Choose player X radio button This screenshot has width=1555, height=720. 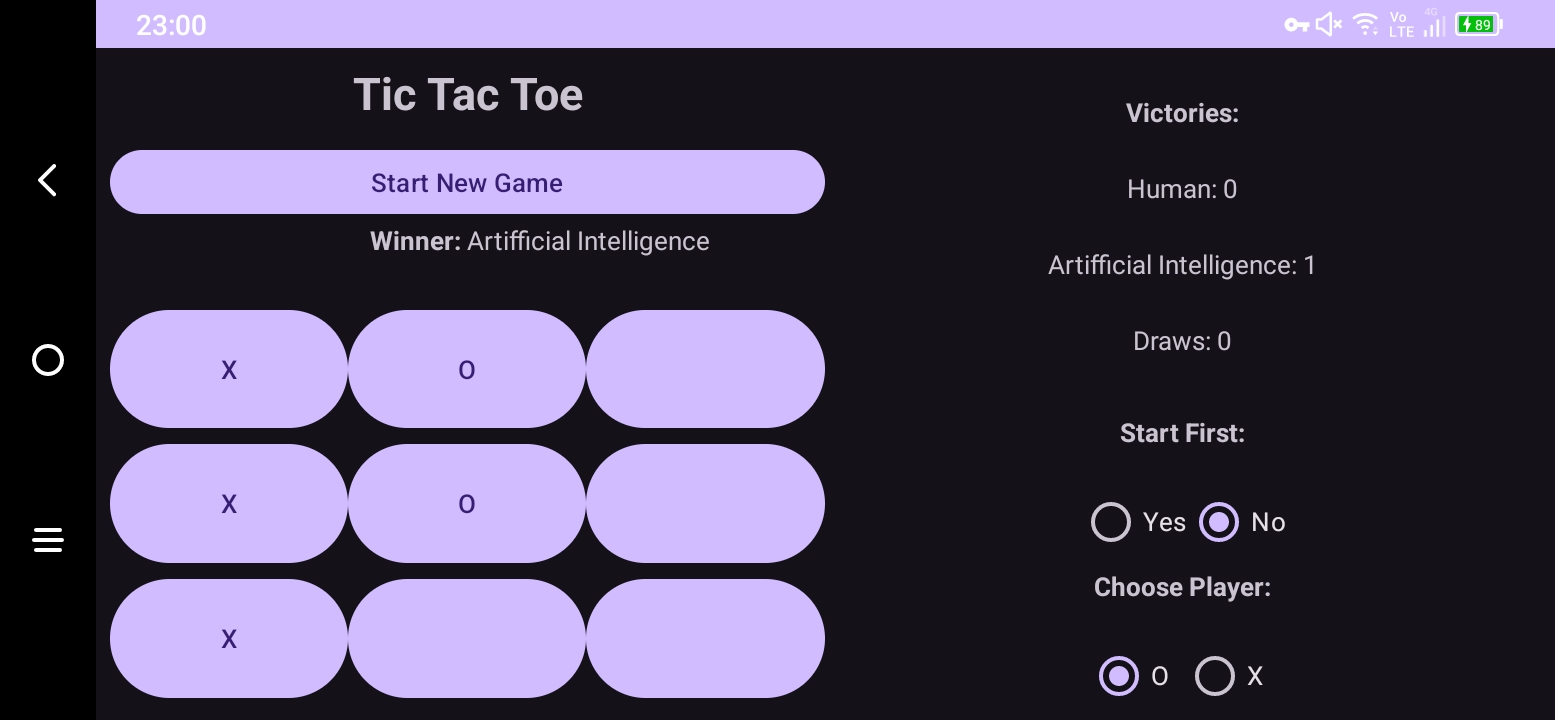point(1215,676)
